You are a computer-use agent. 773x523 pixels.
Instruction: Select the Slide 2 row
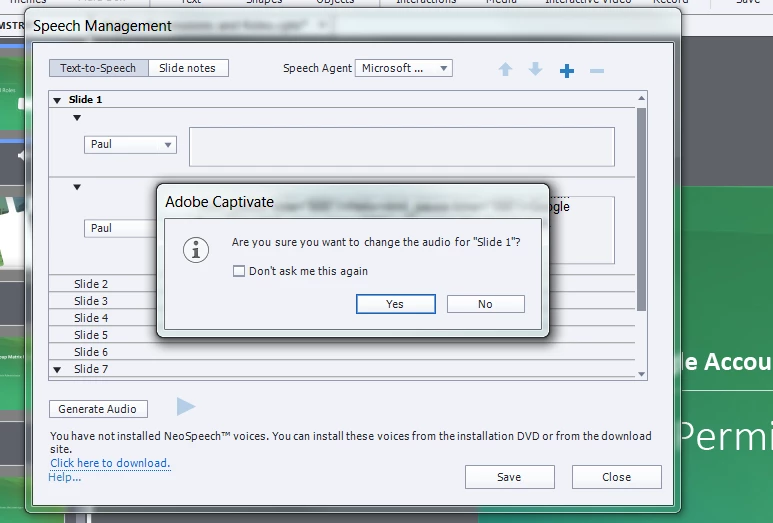[x=342, y=284]
